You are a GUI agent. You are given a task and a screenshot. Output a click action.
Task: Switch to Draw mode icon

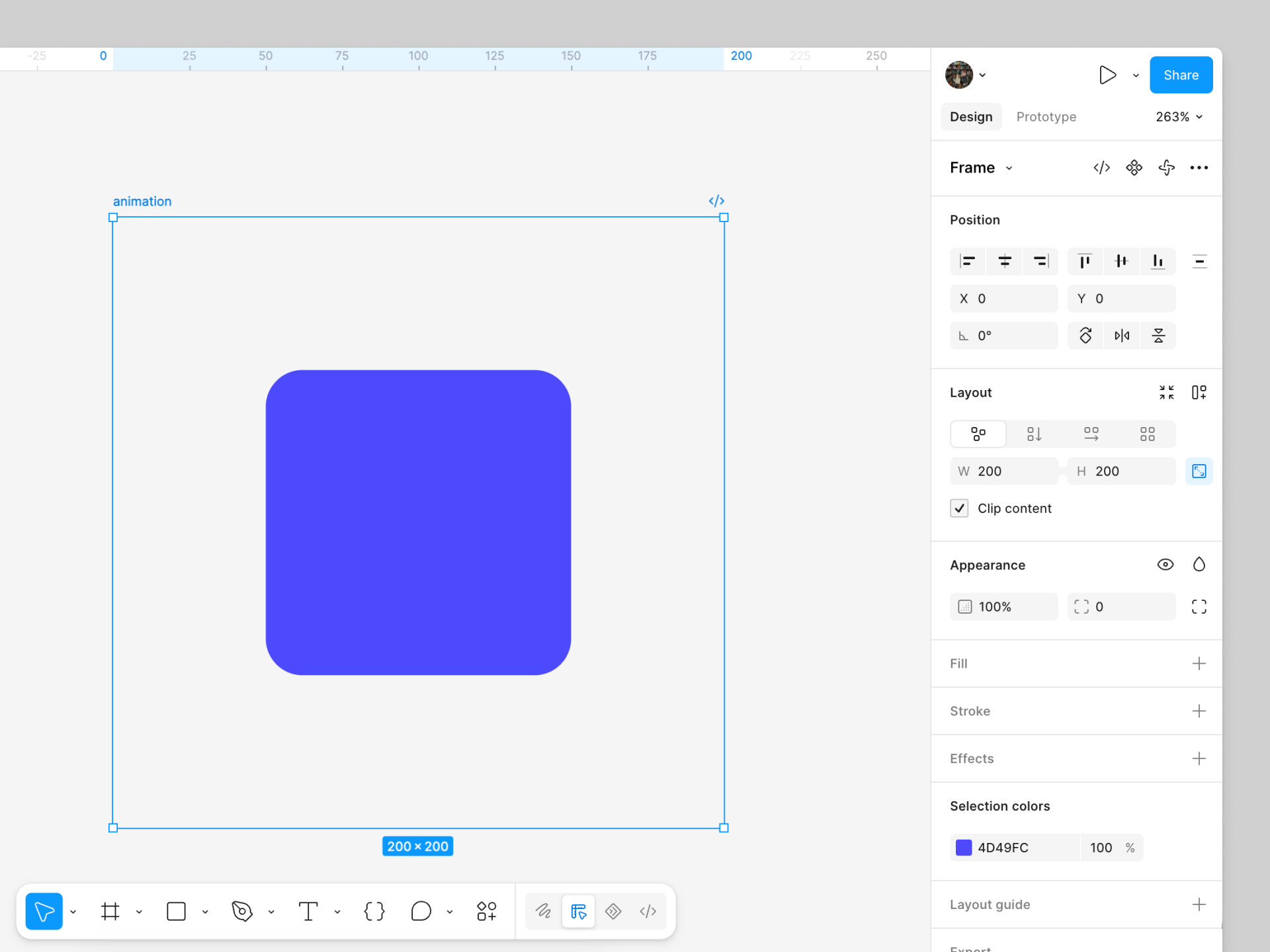point(544,912)
